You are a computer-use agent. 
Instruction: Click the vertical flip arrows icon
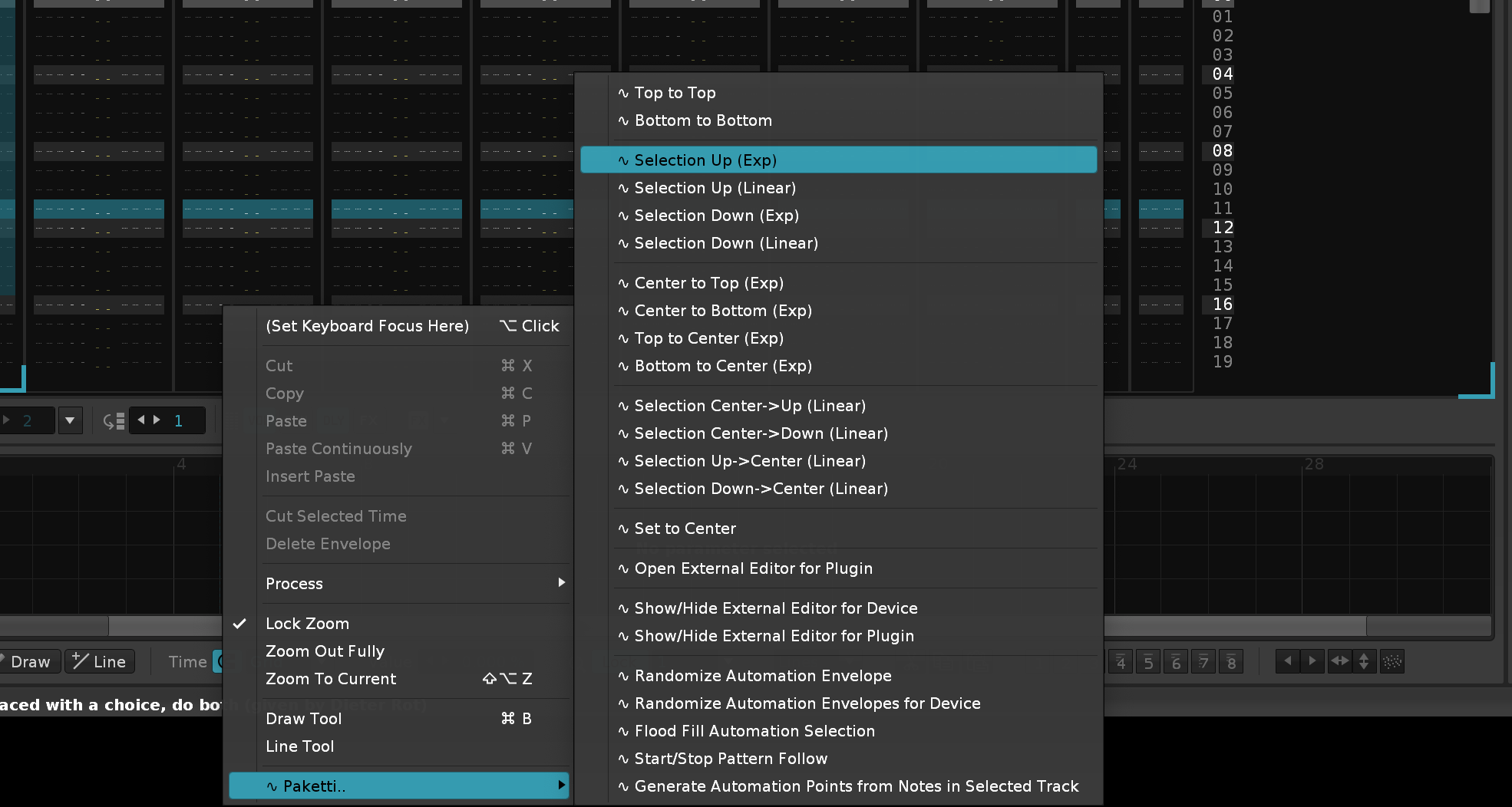[x=1364, y=661]
